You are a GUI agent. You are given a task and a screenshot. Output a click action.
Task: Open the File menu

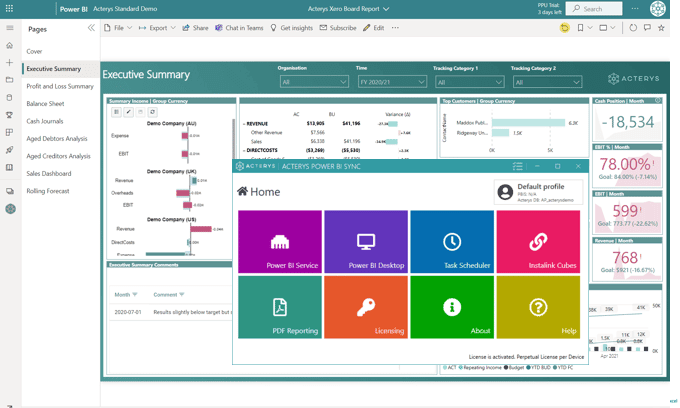point(118,28)
